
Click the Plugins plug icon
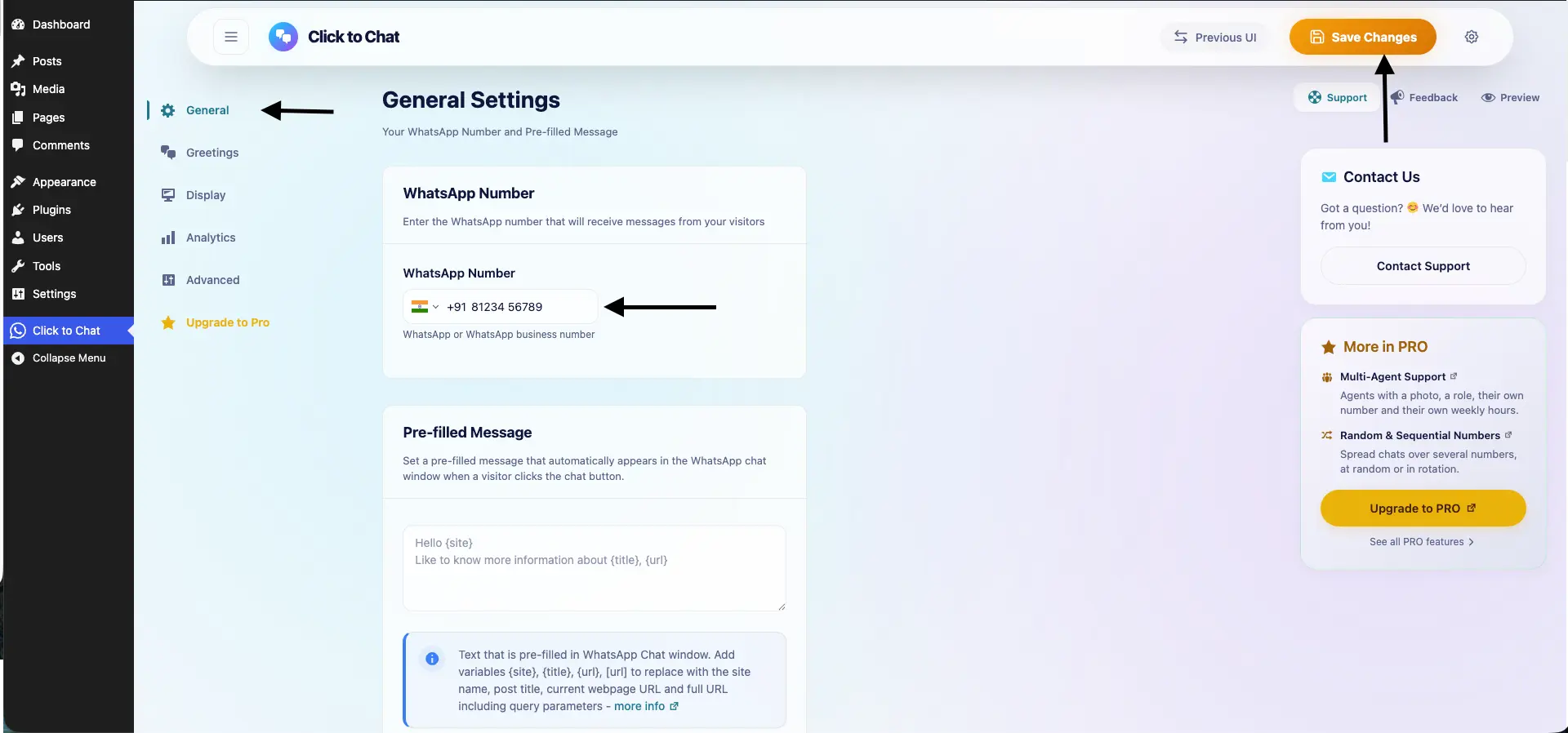18,210
